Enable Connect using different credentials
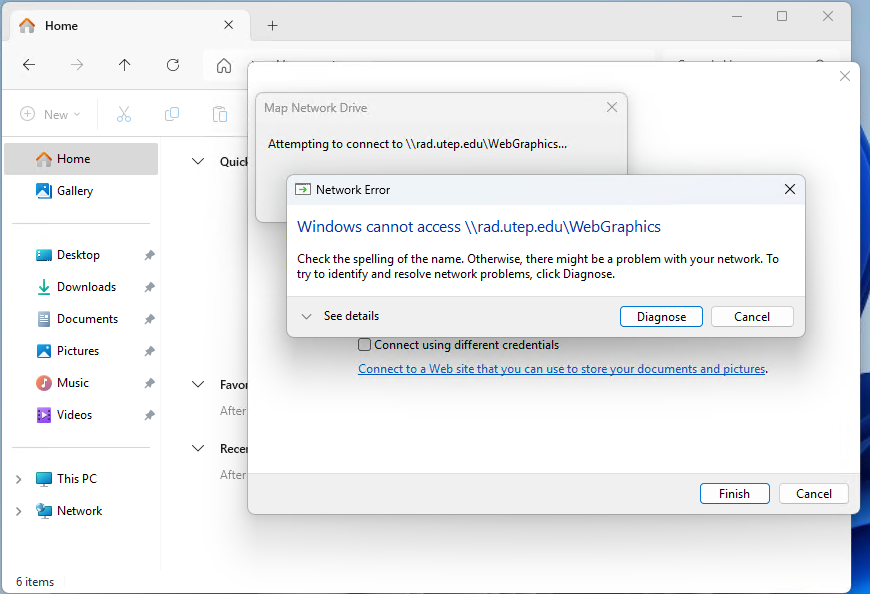The width and height of the screenshot is (870, 594). [x=365, y=345]
